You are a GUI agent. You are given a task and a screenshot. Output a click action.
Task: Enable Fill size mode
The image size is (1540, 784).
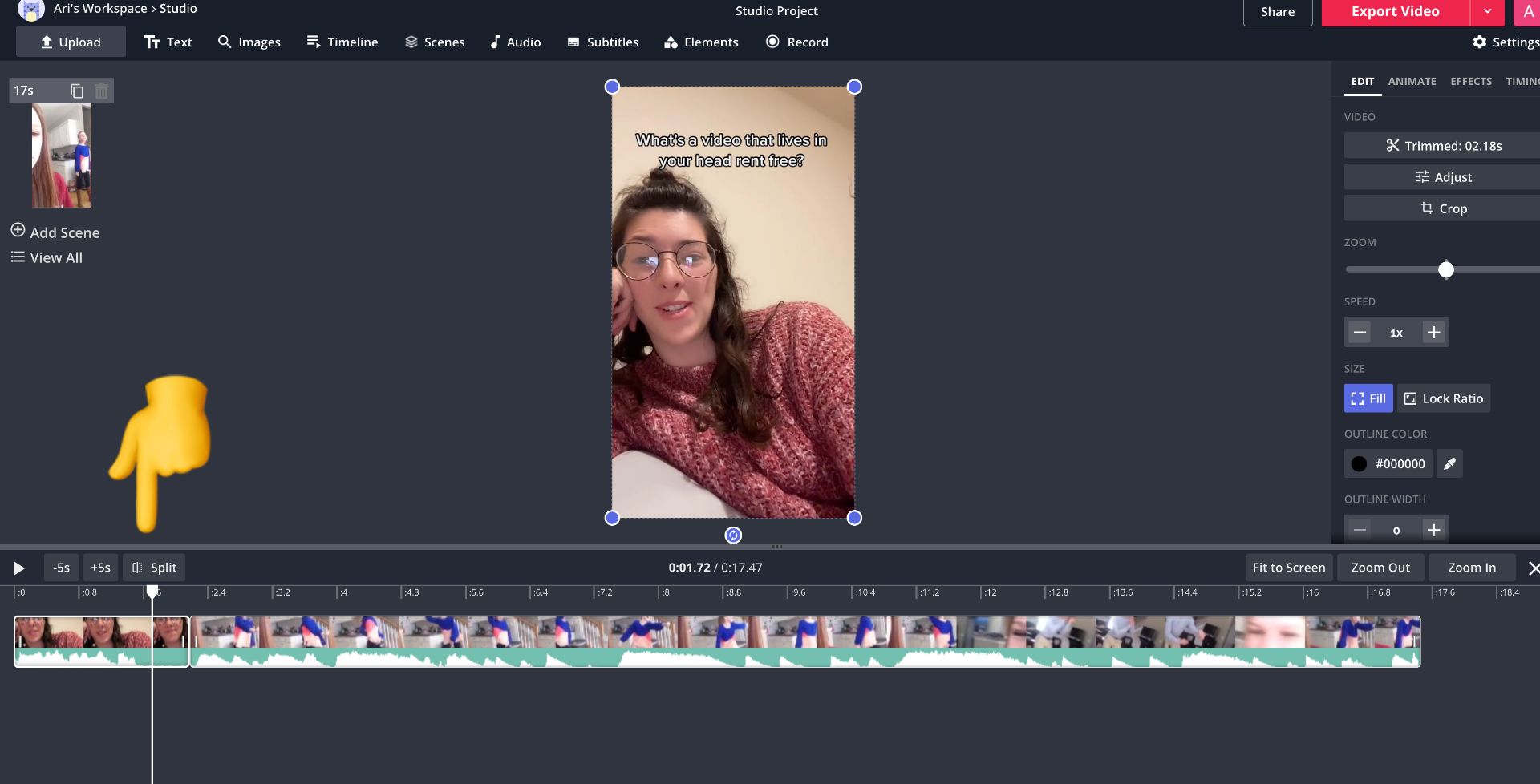pos(1368,398)
